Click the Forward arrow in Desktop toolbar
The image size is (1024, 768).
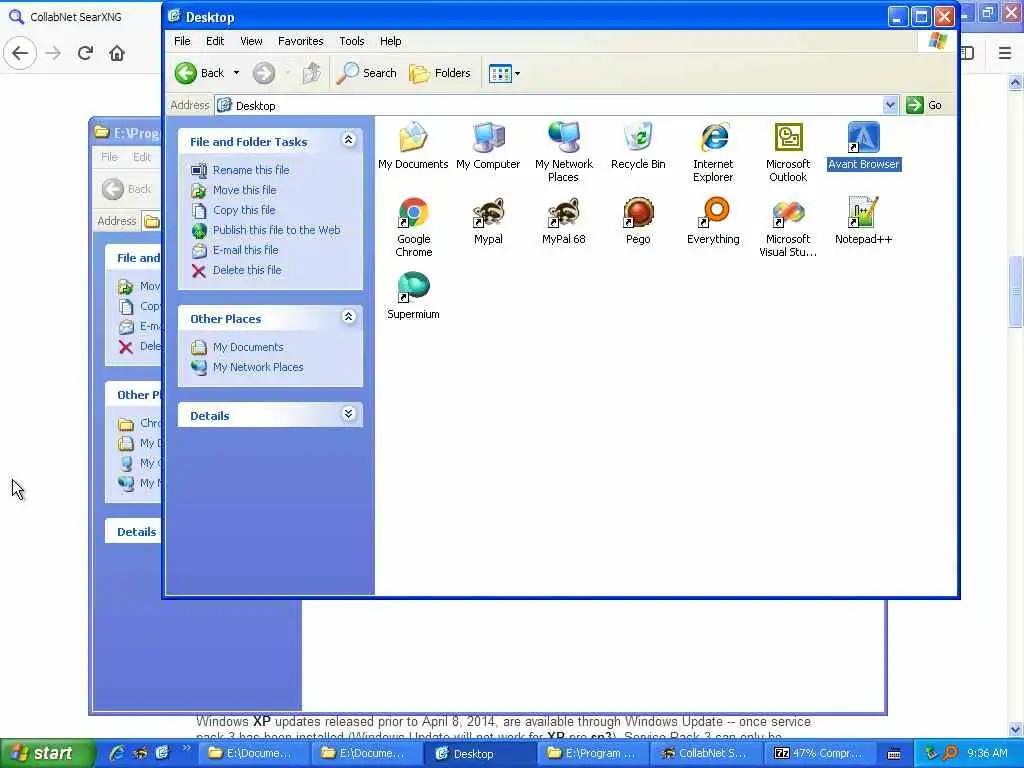(x=264, y=73)
